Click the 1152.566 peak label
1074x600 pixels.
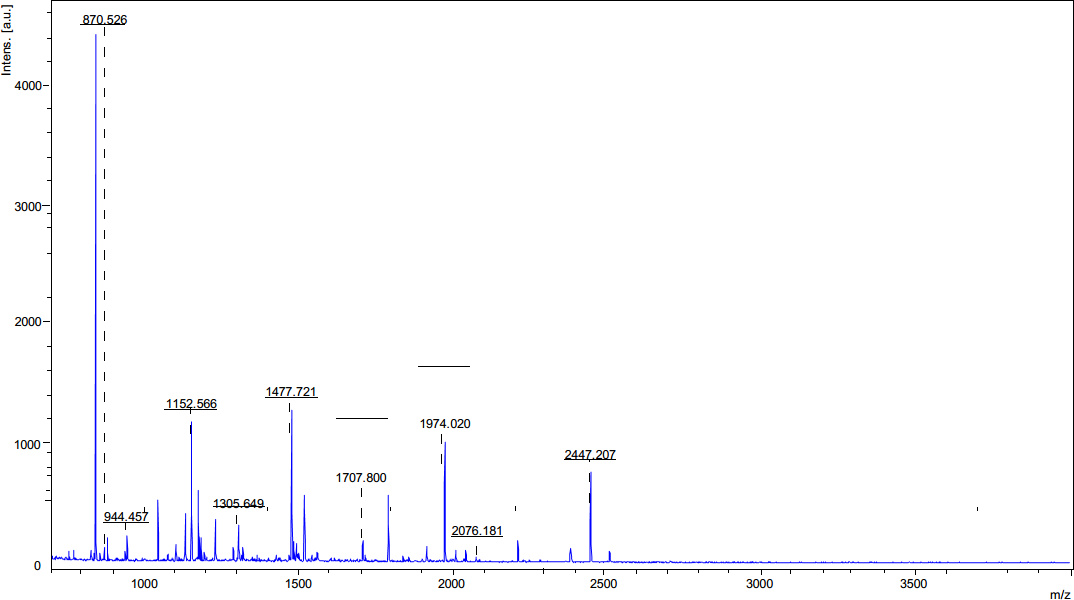pos(191,405)
